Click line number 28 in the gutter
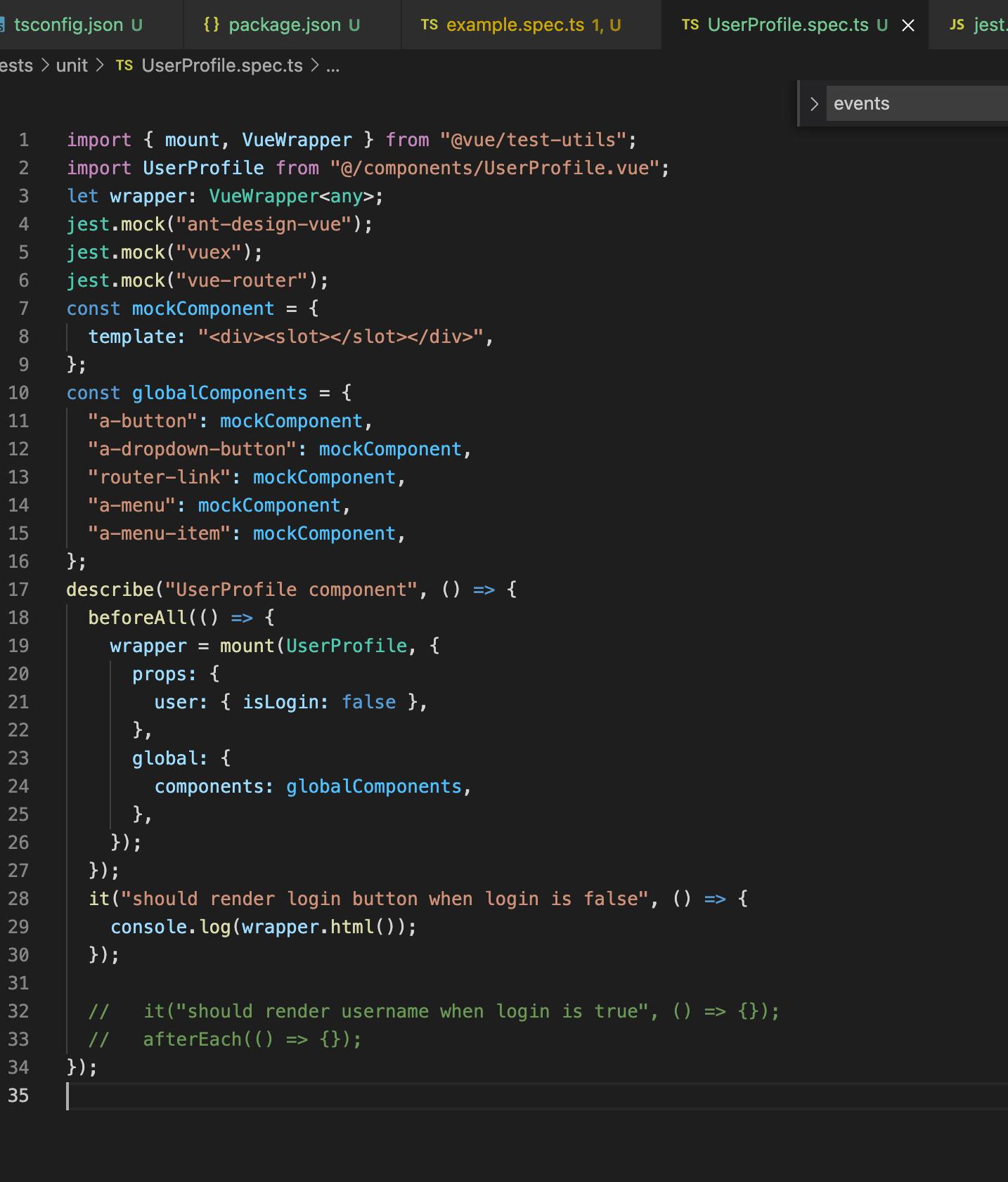 coord(19,899)
